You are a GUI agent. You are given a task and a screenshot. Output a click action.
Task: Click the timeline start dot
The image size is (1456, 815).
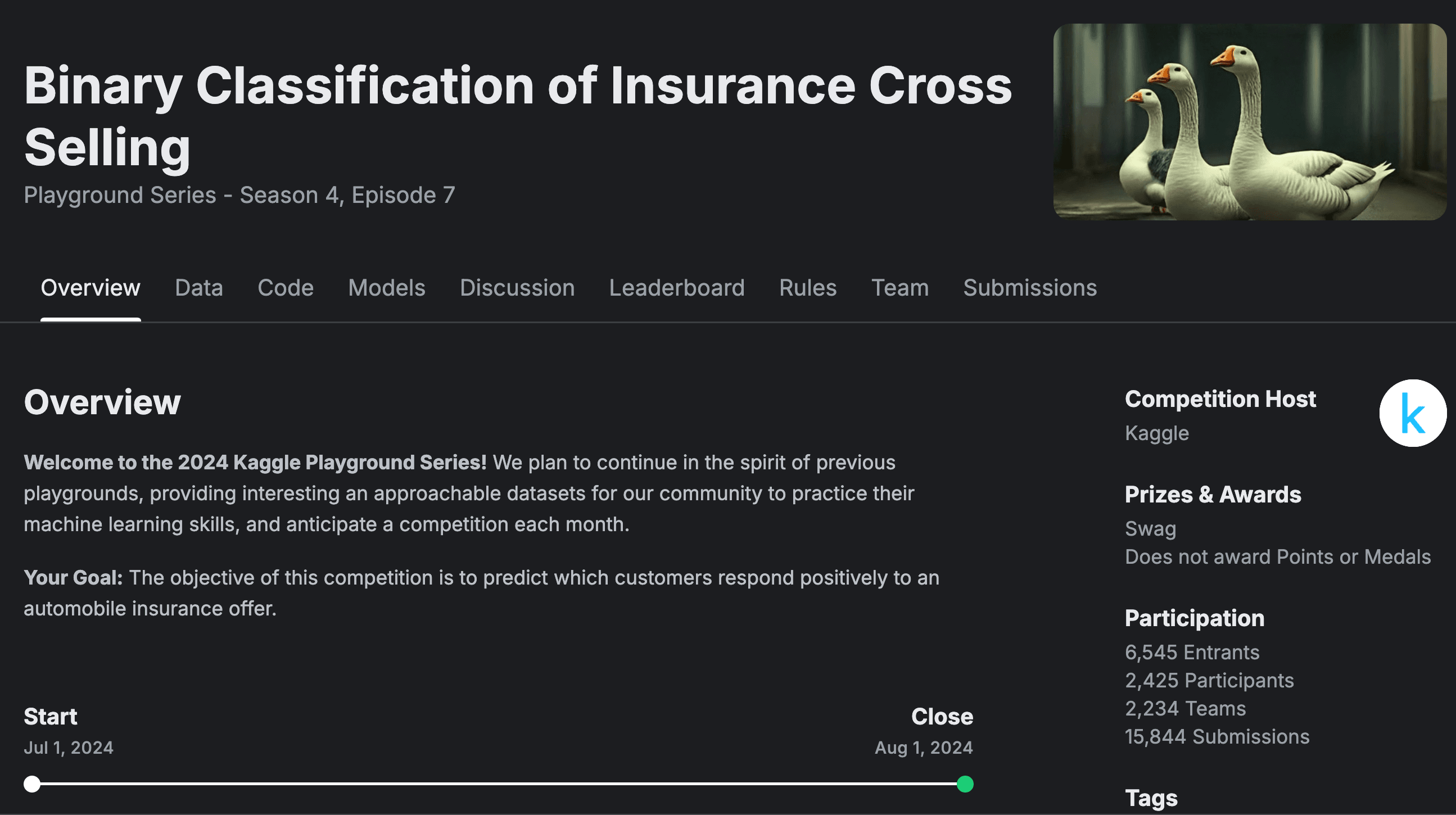32,784
